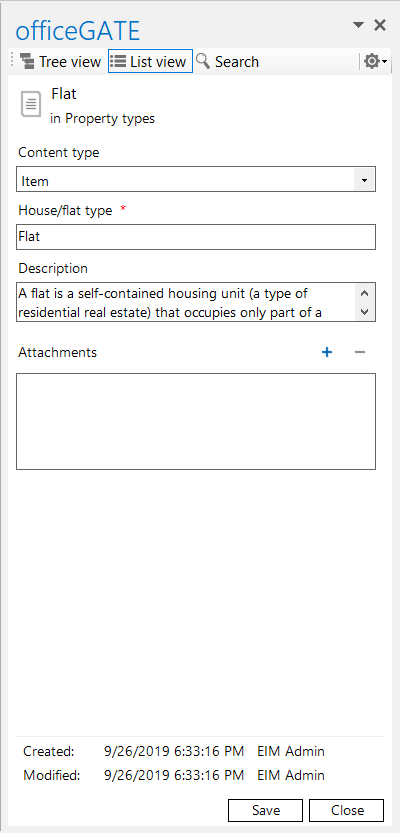
Task: Add an attachment with plus icon
Action: pyautogui.click(x=327, y=352)
